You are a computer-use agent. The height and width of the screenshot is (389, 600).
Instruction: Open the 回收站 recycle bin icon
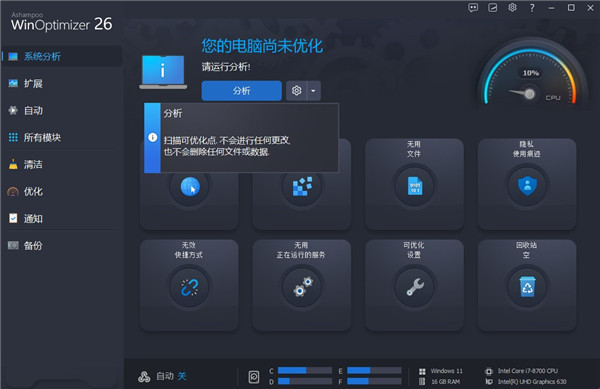[x=527, y=287]
